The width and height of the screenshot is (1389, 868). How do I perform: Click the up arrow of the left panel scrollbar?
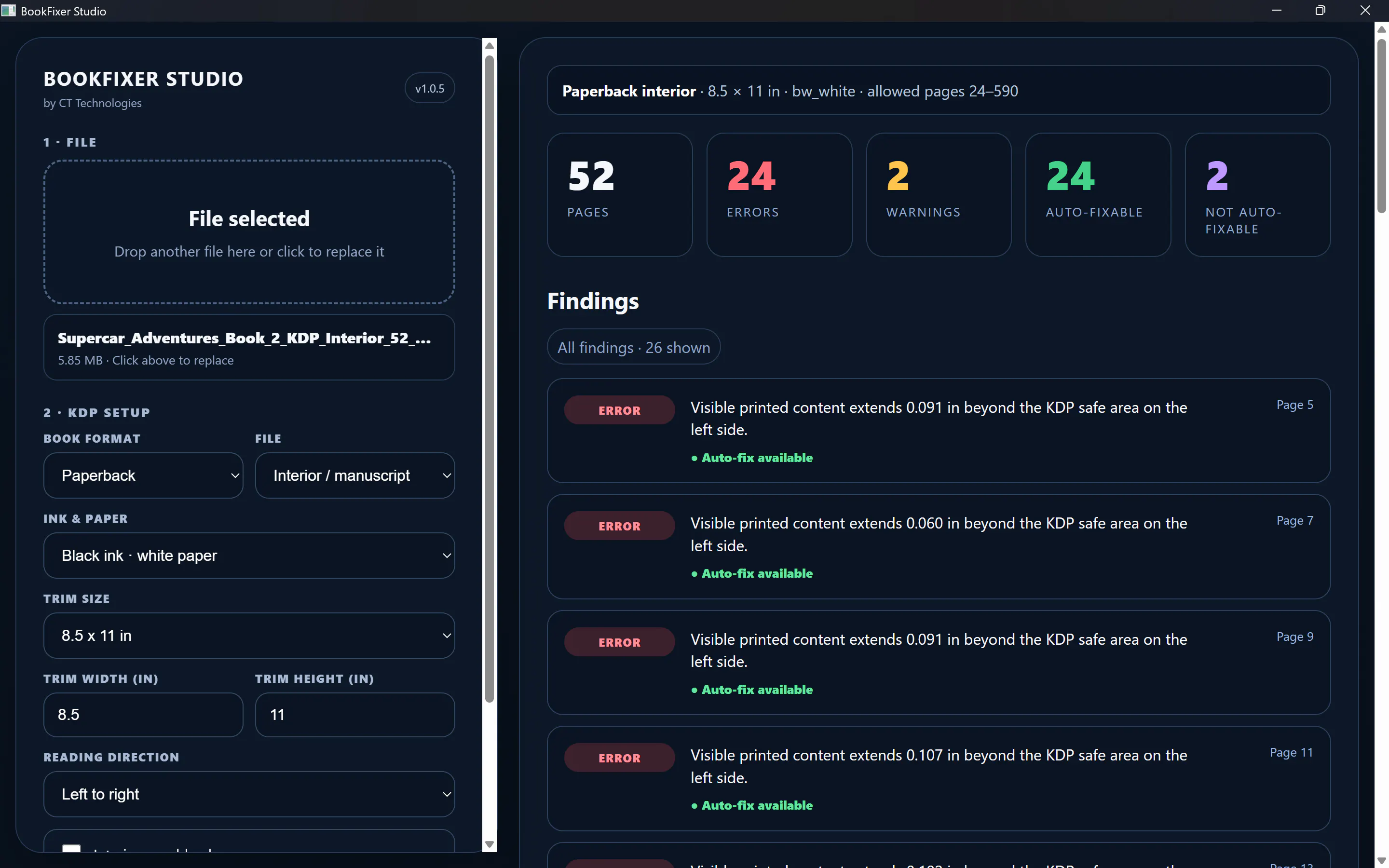pos(489,46)
